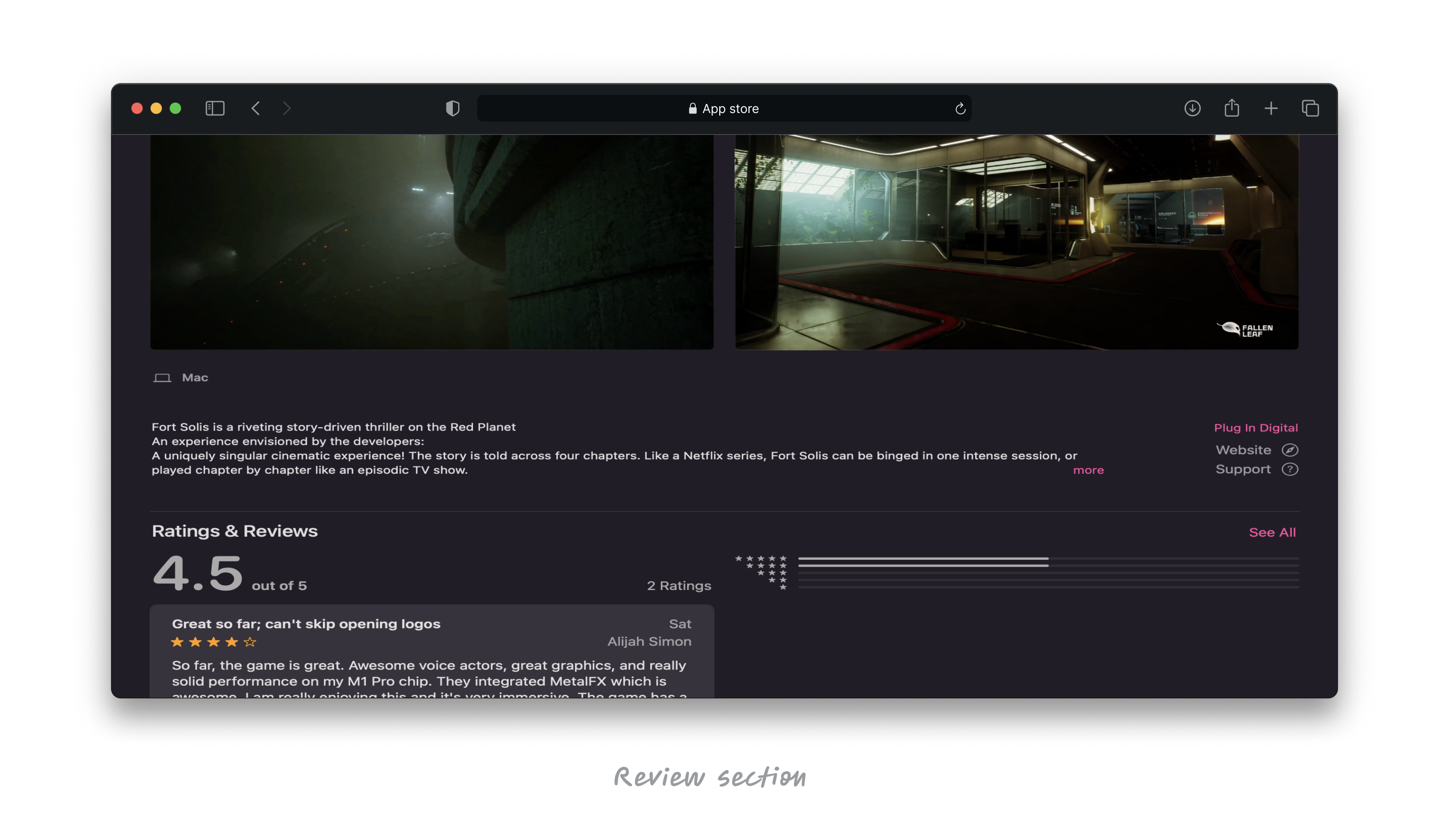Open the privacy shield report icon

click(x=452, y=109)
